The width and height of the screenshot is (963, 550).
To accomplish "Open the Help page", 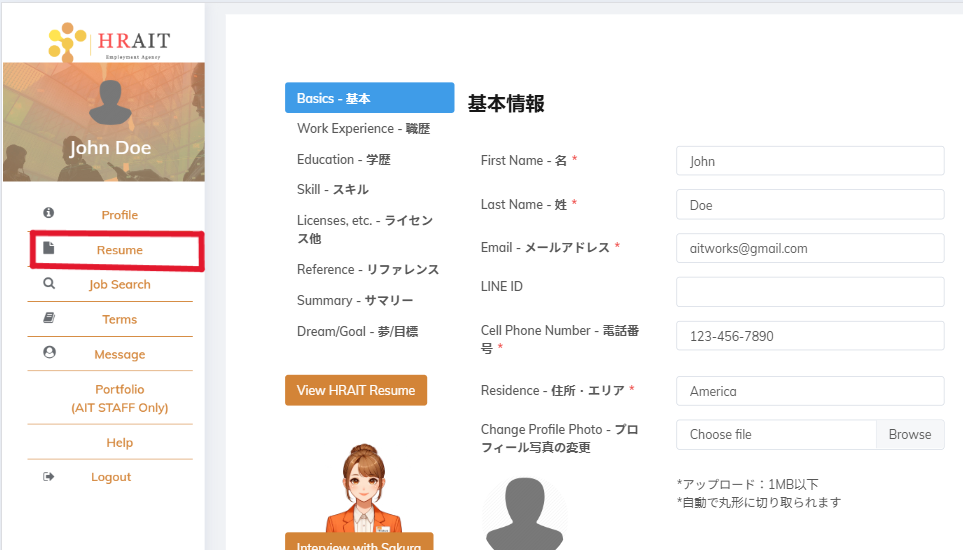I will click(120, 443).
